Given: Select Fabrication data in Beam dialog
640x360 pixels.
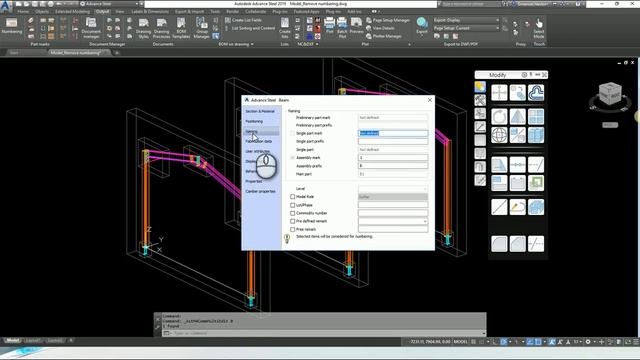Looking at the screenshot, I should coord(260,141).
